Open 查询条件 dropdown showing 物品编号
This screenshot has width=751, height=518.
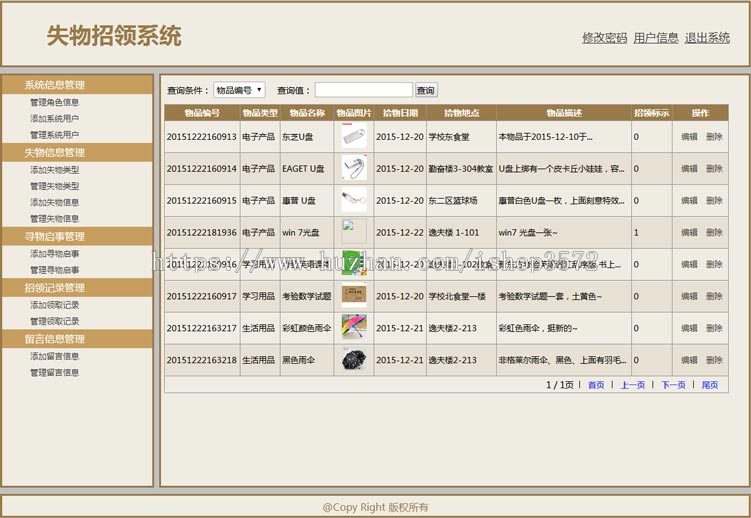click(x=239, y=90)
